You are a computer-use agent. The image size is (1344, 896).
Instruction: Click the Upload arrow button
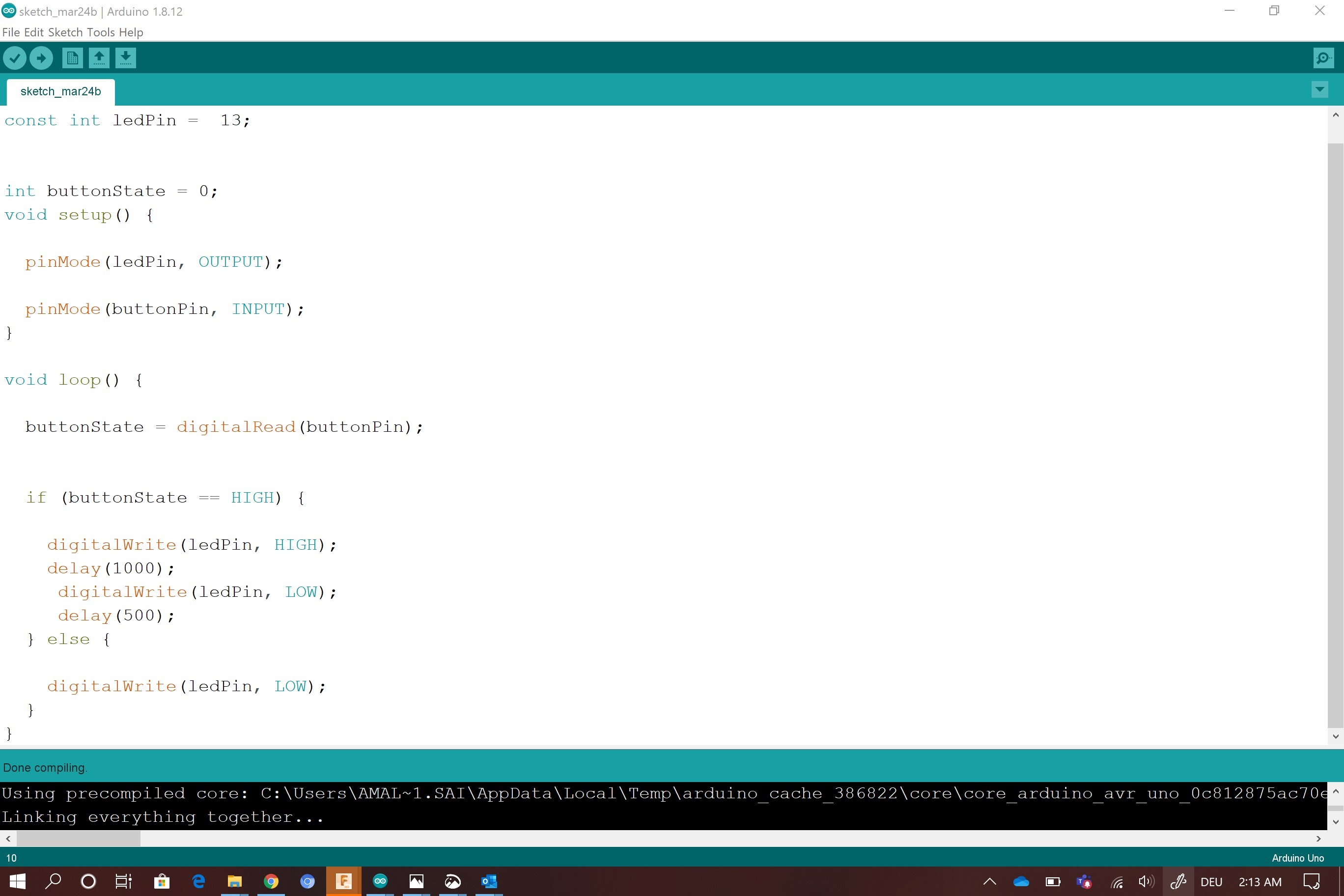tap(41, 57)
